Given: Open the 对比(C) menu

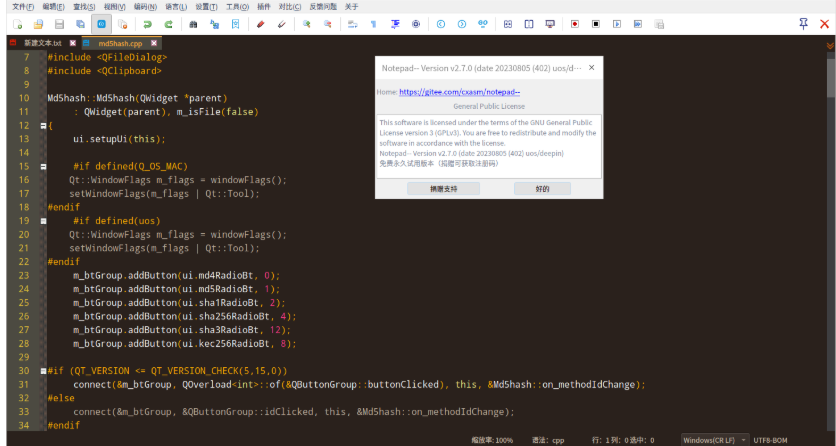Looking at the screenshot, I should (x=290, y=7).
